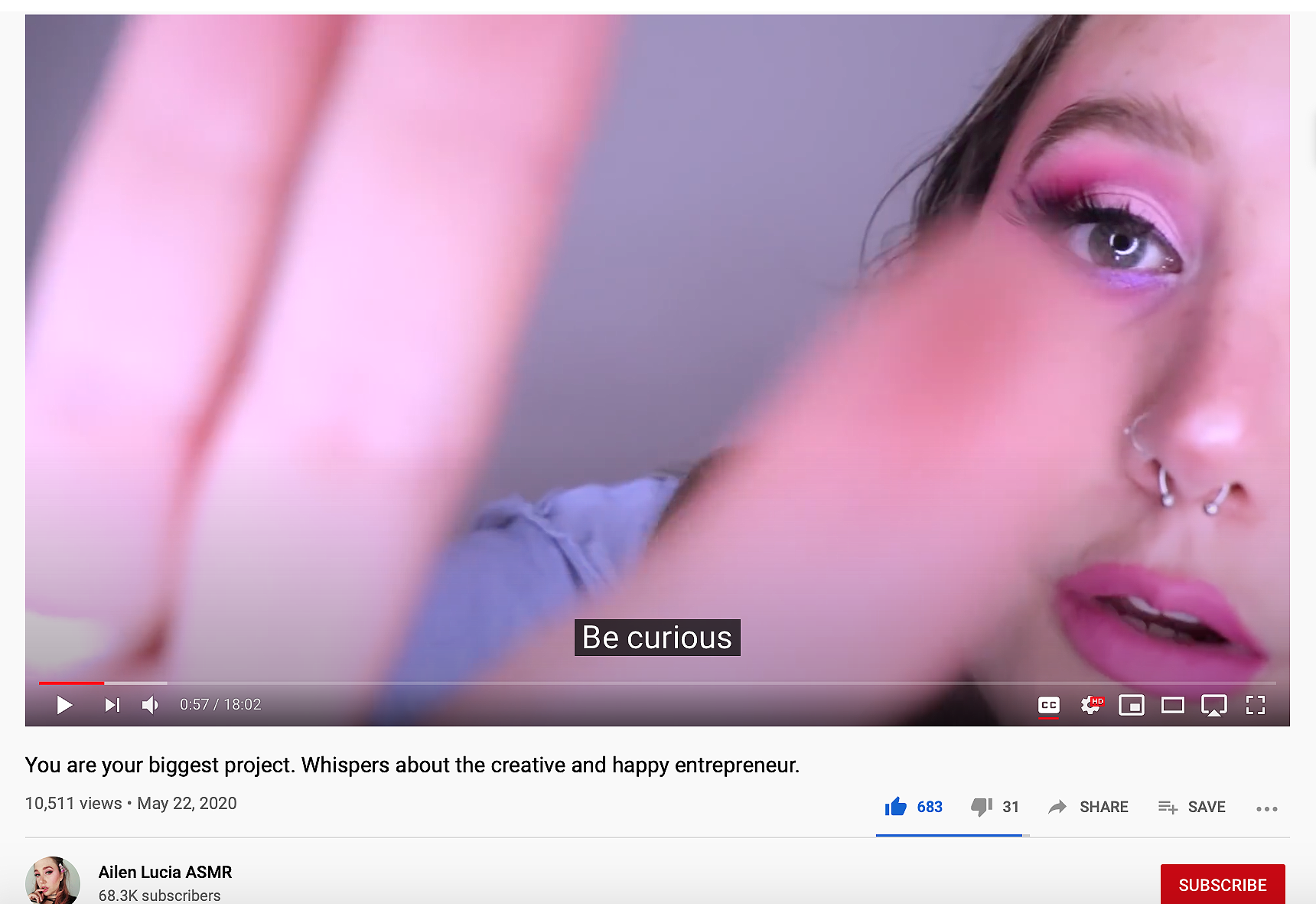Screen dimensions: 1316x904
Task: Skip to the next video
Action: (112, 705)
